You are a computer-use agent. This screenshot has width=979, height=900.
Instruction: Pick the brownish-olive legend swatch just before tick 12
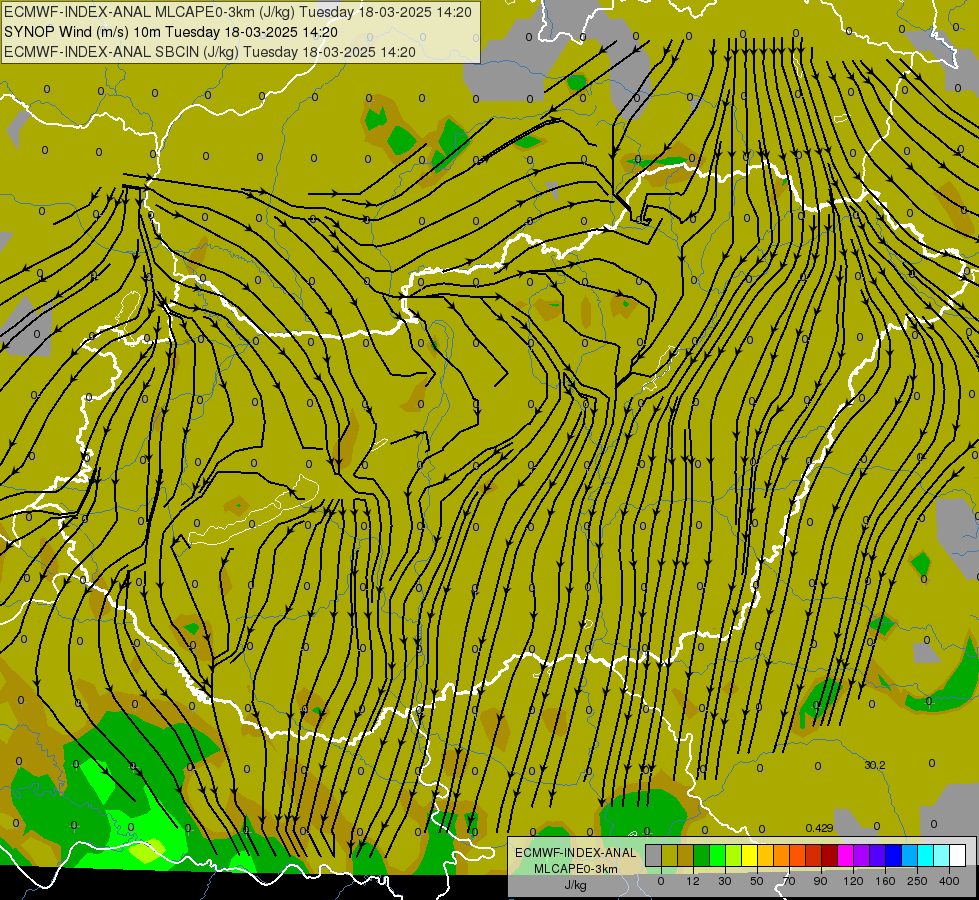(x=686, y=855)
